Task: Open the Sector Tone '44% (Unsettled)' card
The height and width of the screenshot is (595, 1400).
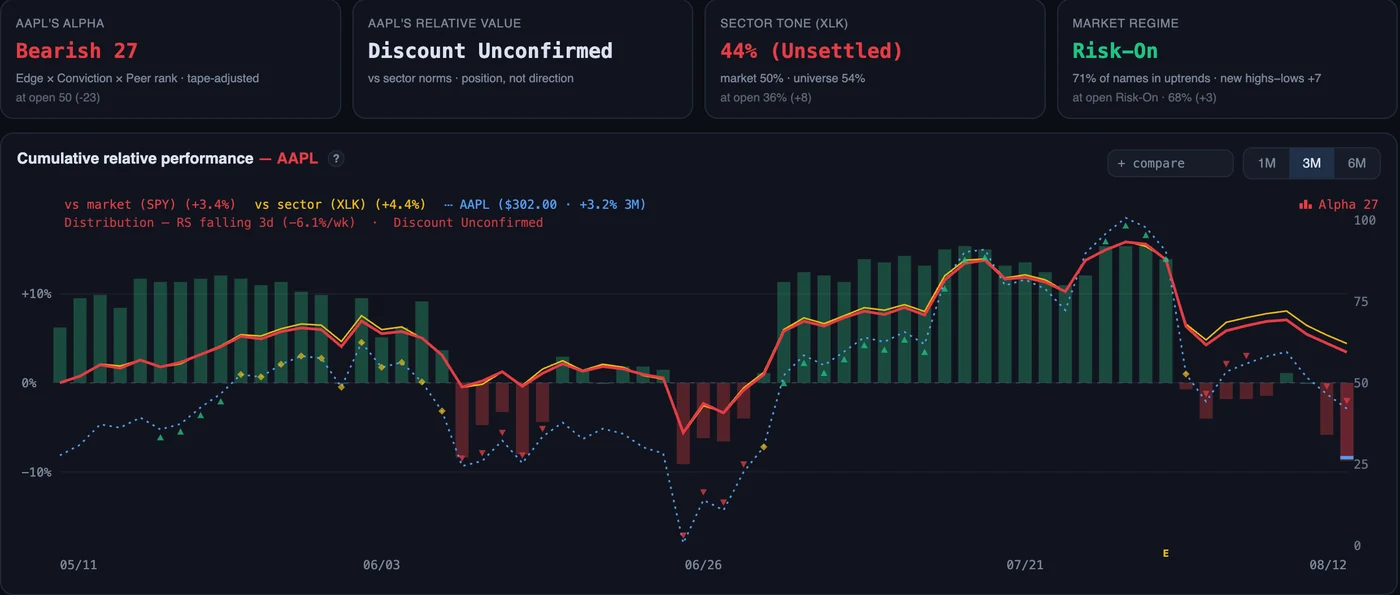Action: tap(874, 59)
